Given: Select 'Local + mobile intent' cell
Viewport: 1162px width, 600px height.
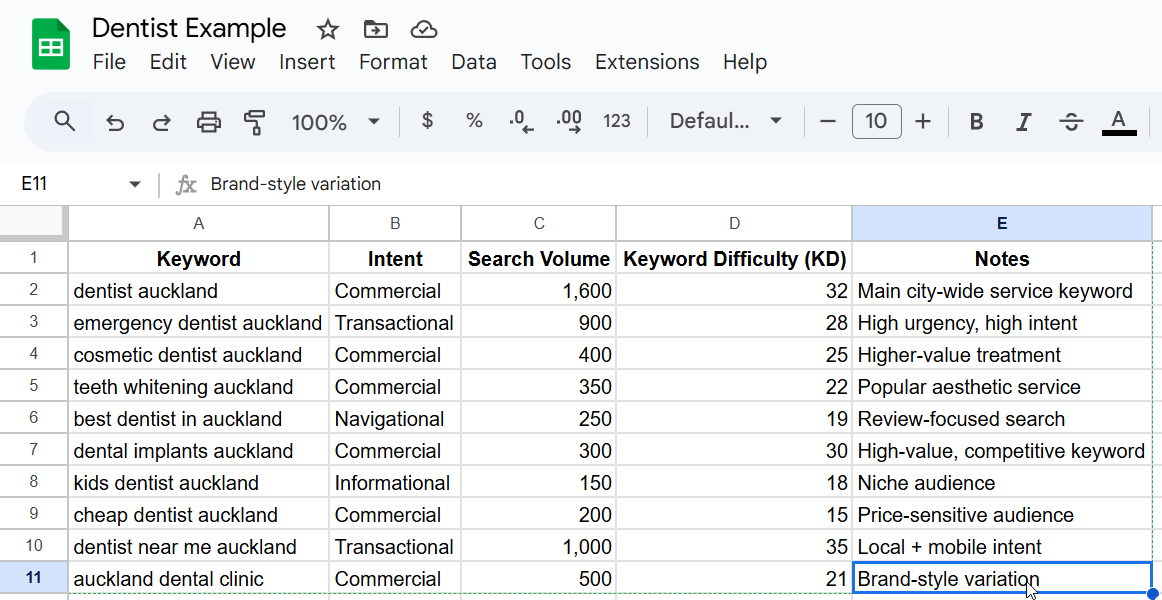Looking at the screenshot, I should tap(1002, 547).
